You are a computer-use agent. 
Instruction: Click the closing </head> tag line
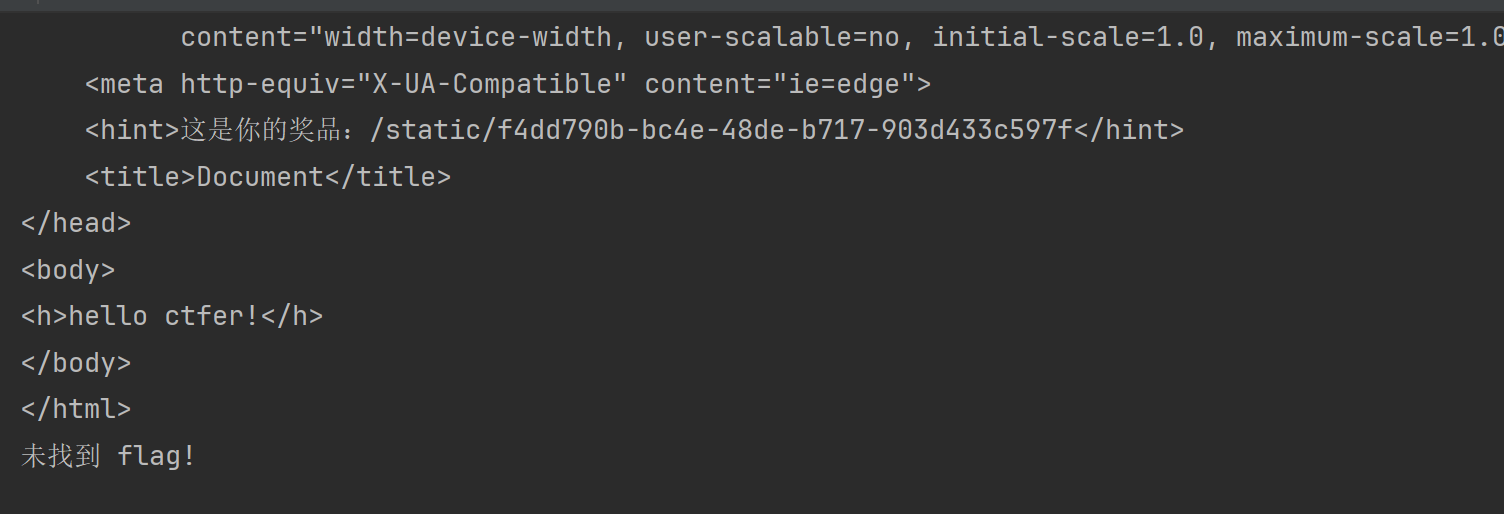(x=76, y=223)
